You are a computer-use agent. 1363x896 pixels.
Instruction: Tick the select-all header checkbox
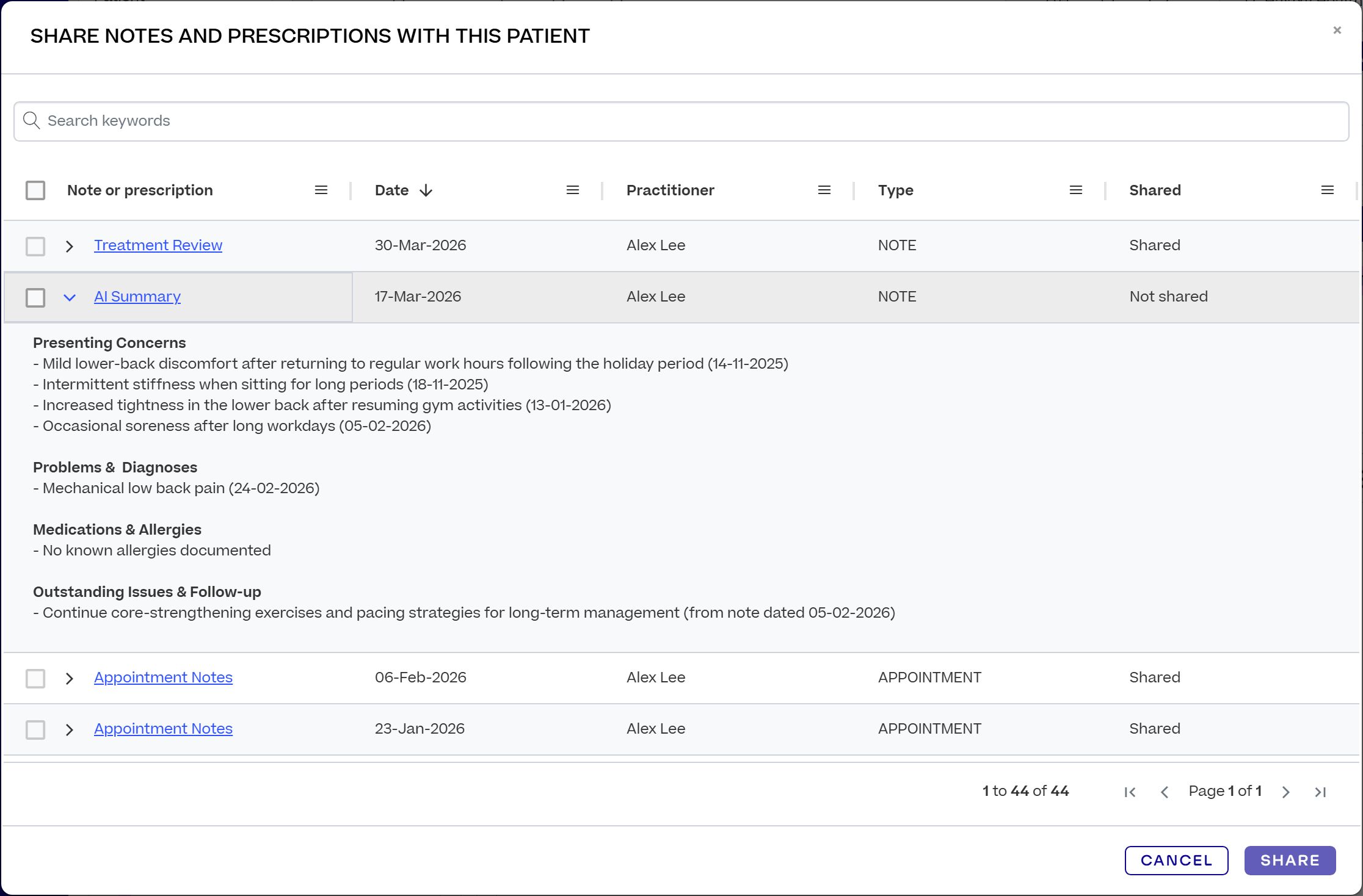point(35,190)
